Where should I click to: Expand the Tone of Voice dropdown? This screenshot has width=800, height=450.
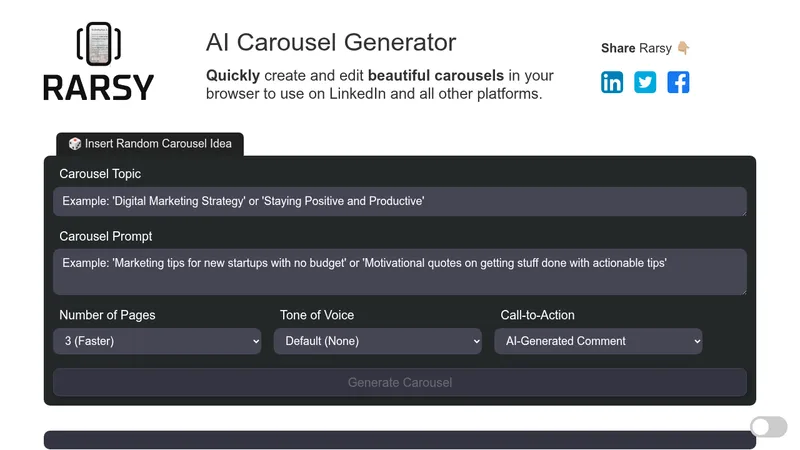click(x=378, y=341)
